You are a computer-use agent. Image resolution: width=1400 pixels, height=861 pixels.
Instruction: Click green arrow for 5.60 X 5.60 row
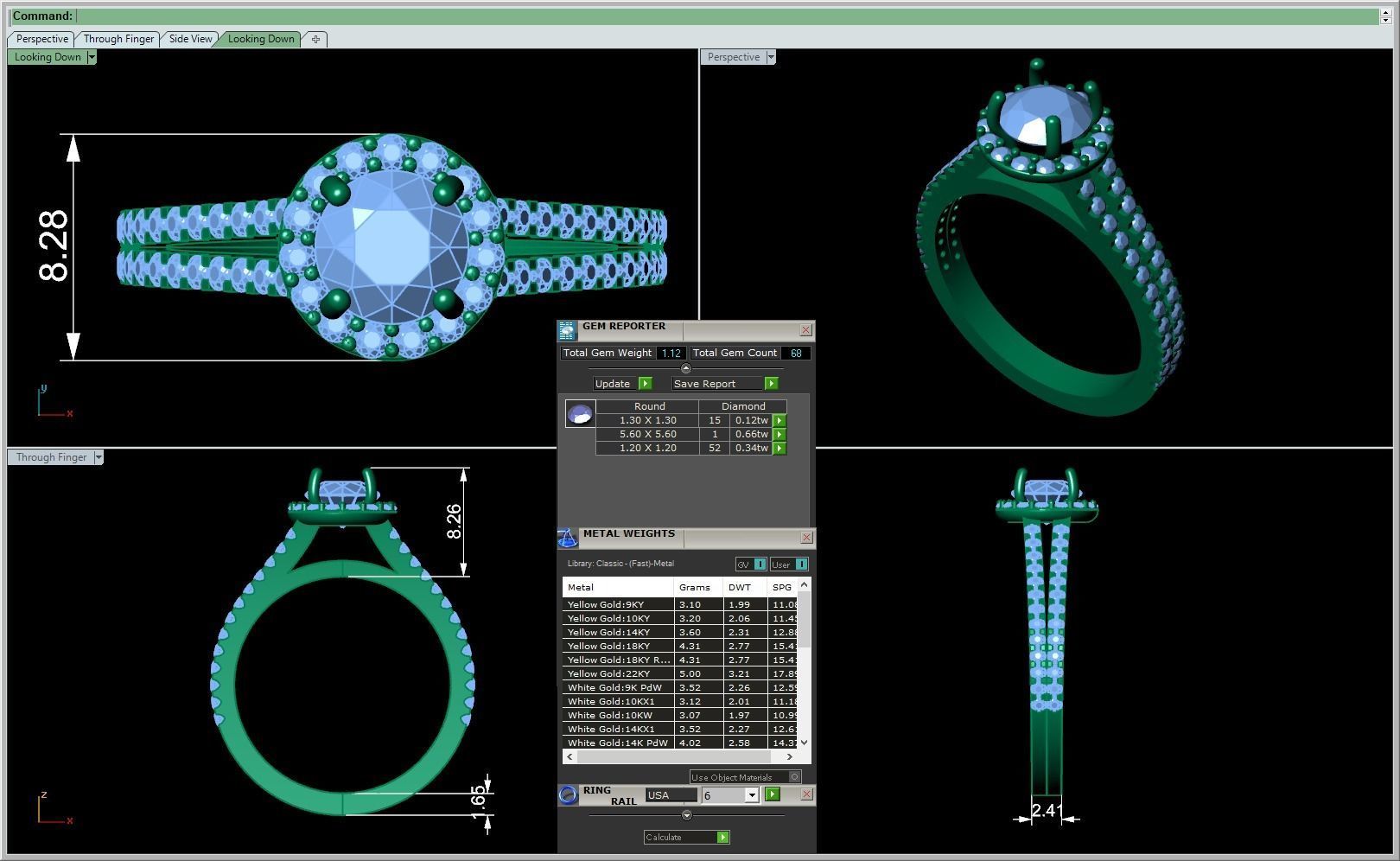(780, 434)
